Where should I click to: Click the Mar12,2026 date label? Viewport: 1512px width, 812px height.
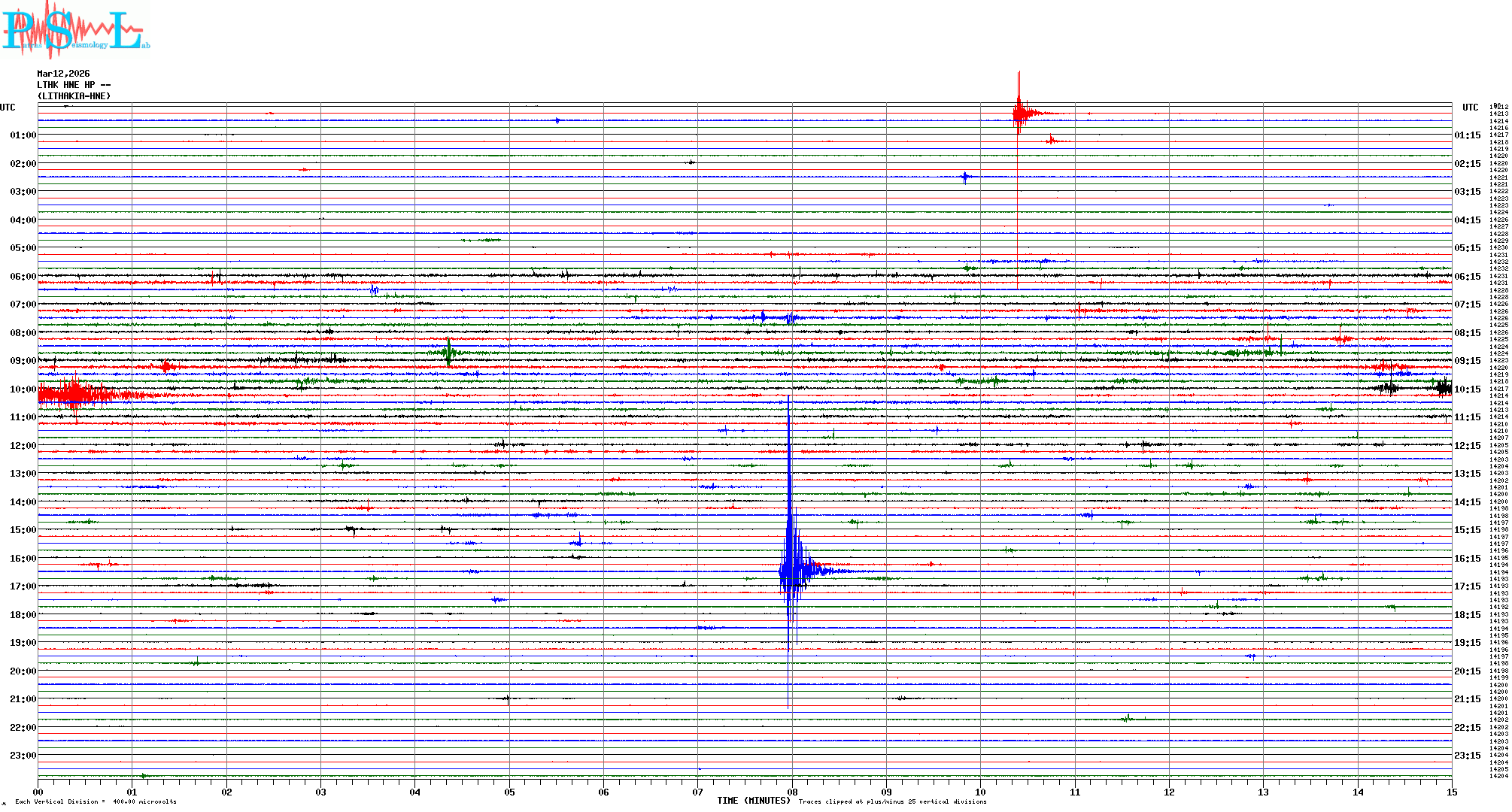[x=63, y=74]
